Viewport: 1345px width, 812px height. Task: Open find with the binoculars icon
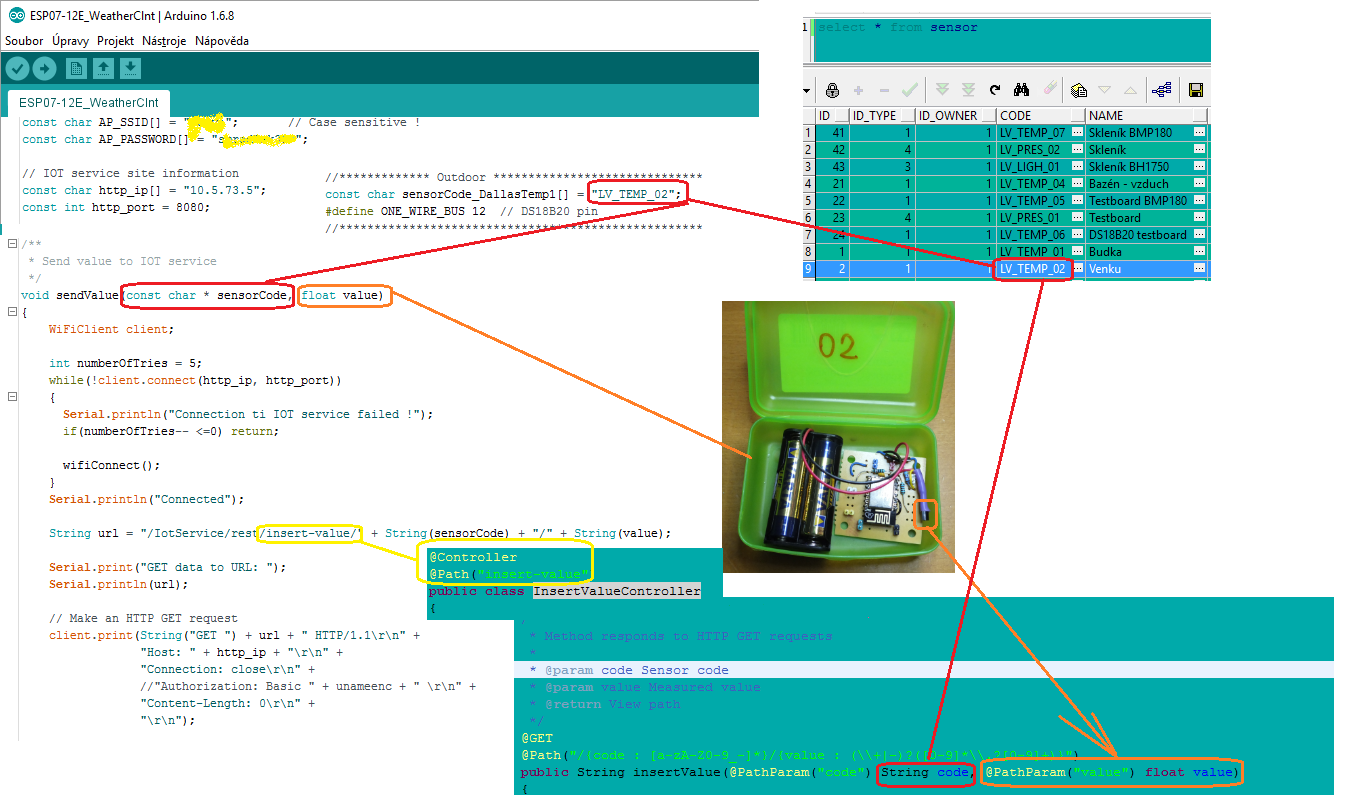click(1022, 90)
